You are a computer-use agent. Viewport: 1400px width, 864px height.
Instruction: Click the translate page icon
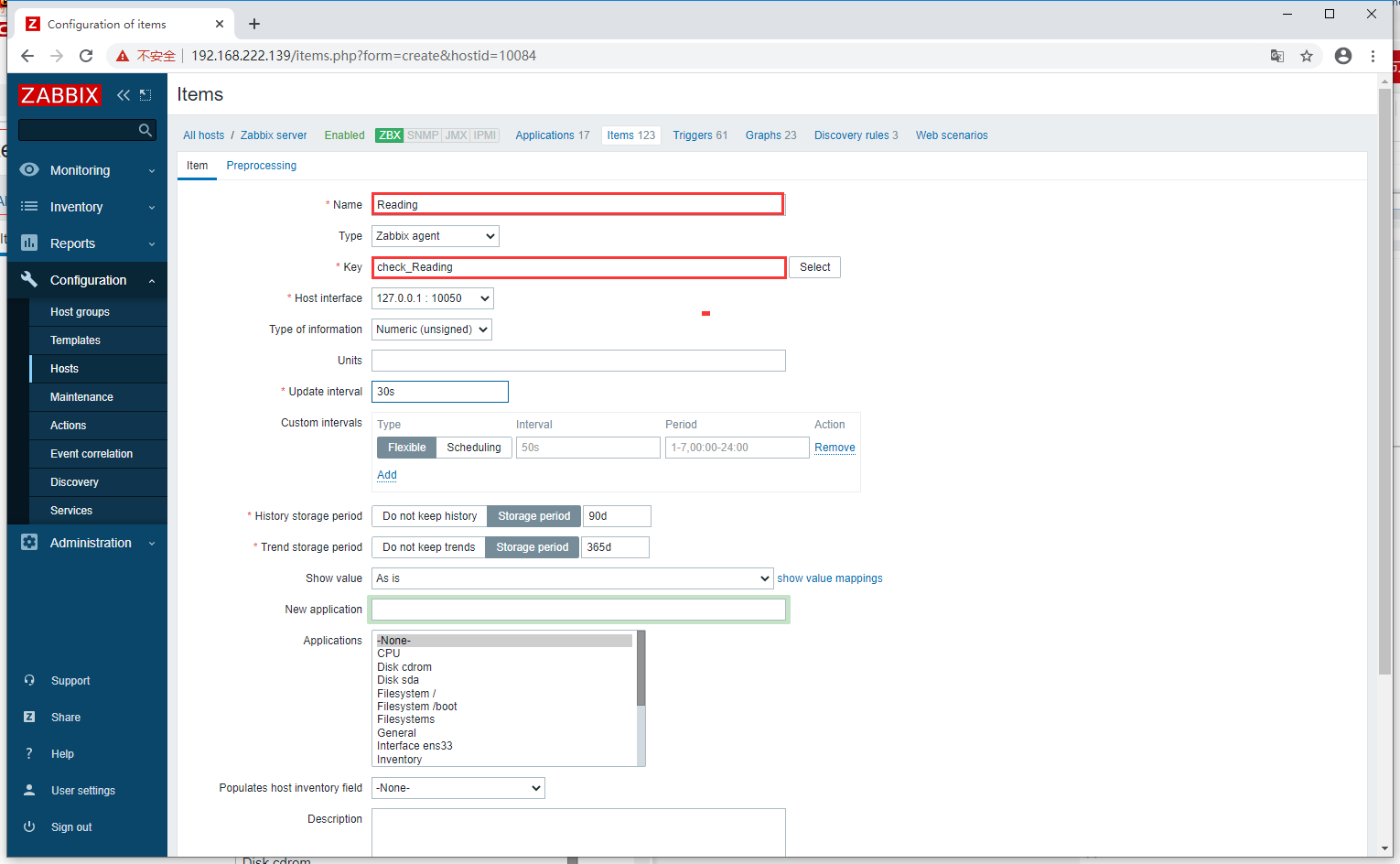click(1277, 56)
